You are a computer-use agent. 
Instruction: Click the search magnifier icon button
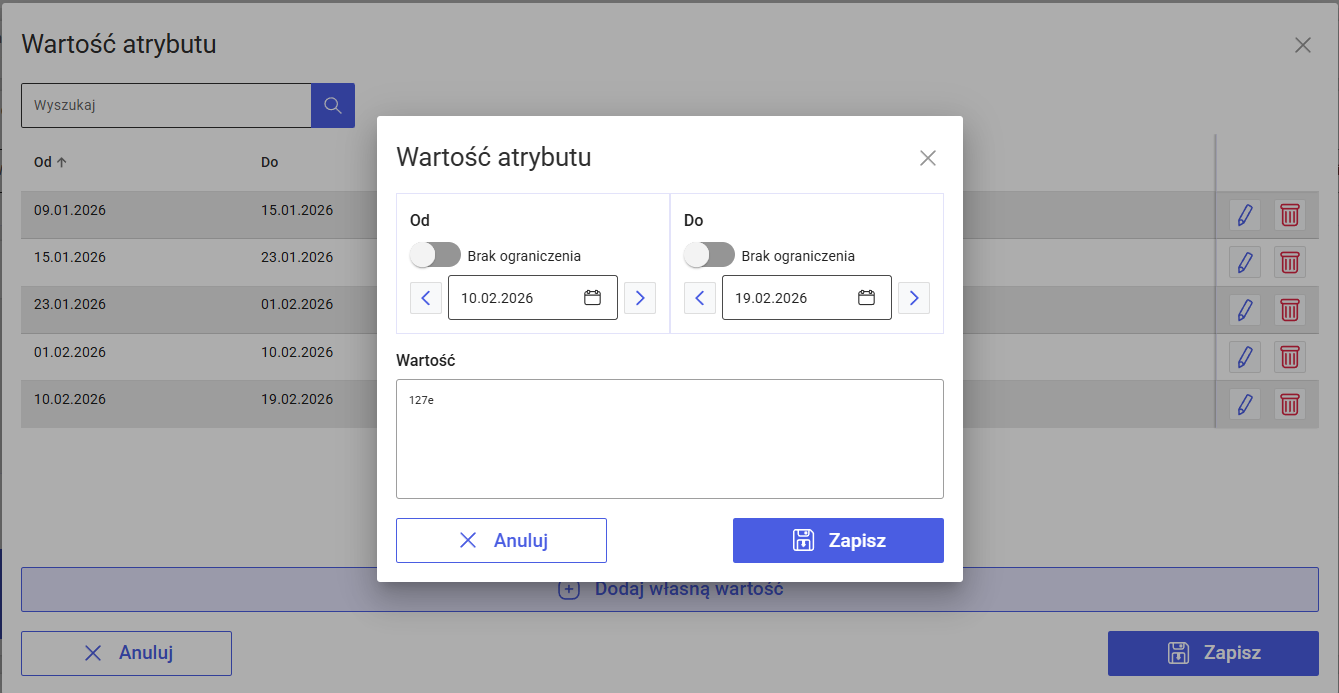333,105
